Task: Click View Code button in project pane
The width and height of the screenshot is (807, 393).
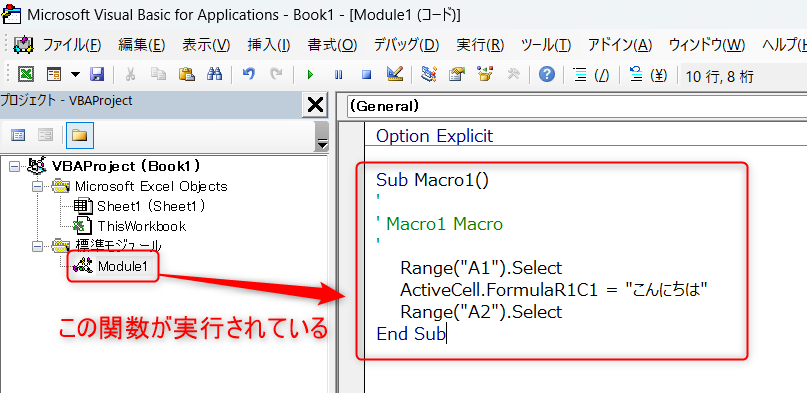Action: [x=18, y=135]
